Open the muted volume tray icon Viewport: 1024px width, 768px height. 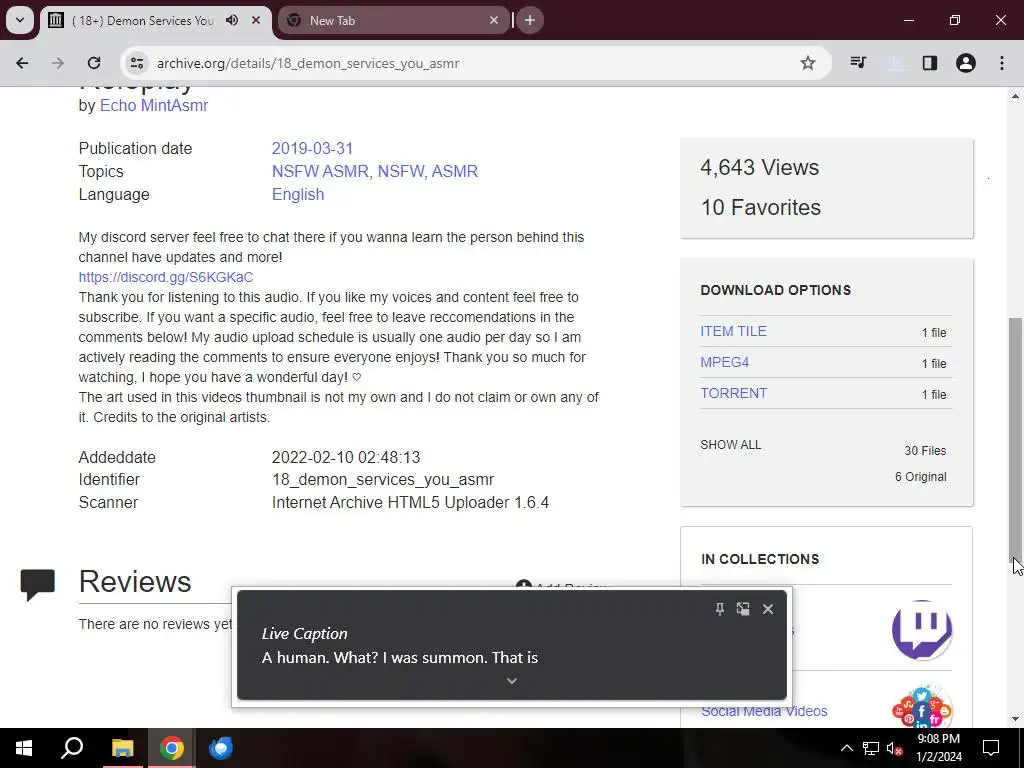point(895,748)
